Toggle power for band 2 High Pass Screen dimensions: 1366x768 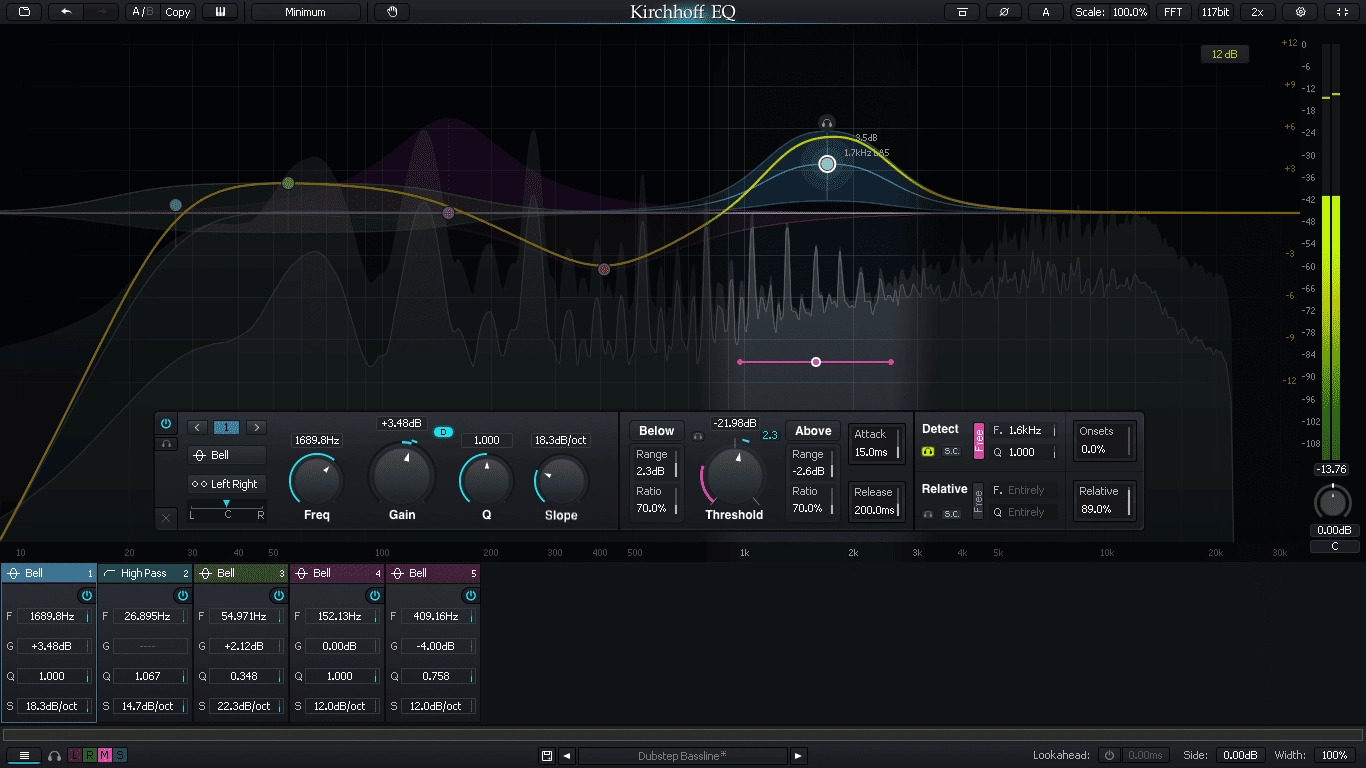[182, 595]
